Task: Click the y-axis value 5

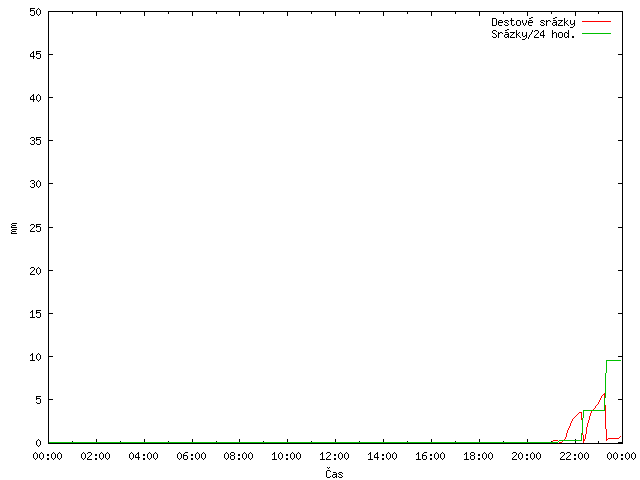Action: pos(38,400)
